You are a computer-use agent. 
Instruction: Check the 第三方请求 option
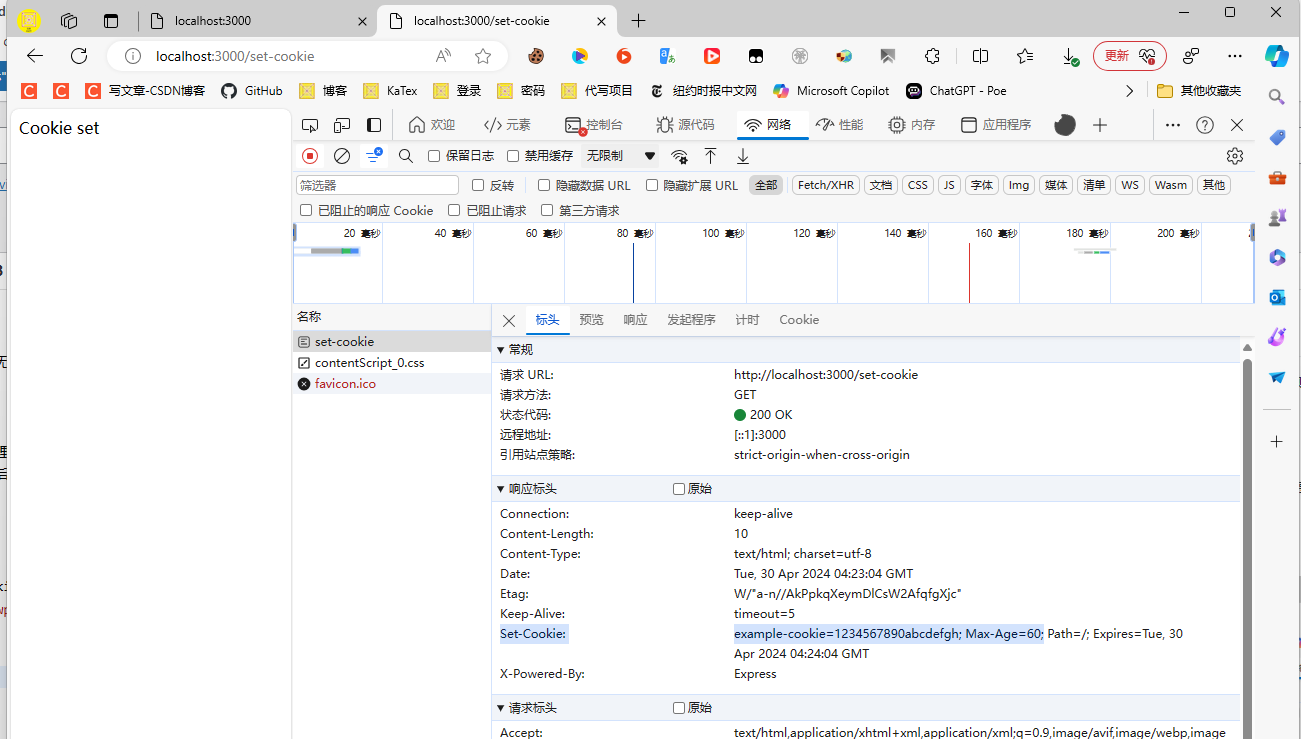click(547, 210)
